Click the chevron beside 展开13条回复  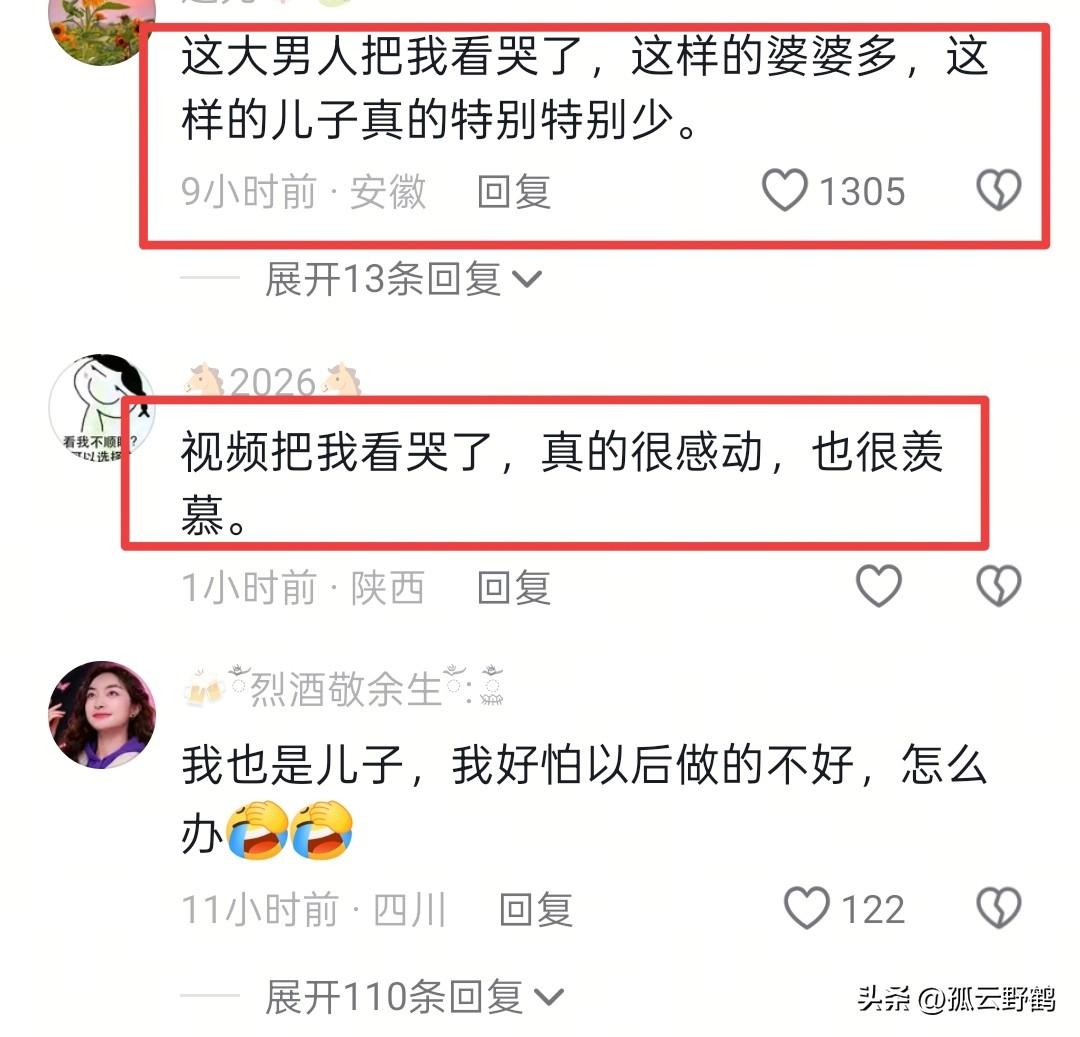click(x=528, y=280)
